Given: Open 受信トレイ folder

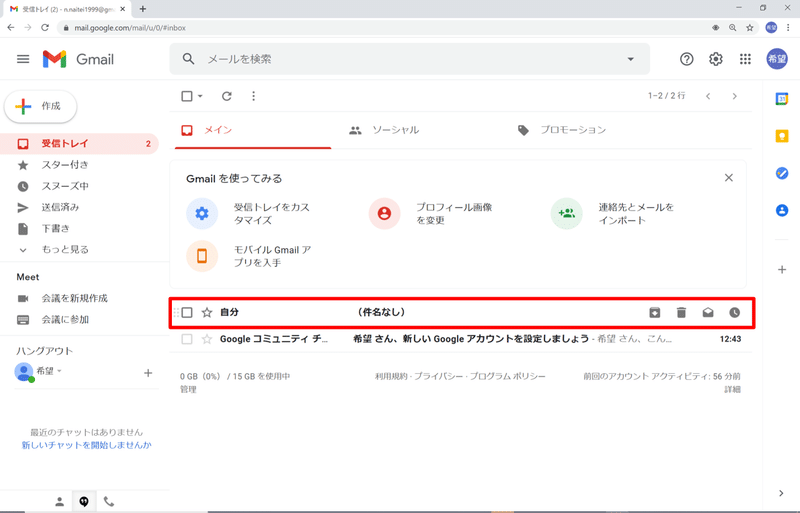Looking at the screenshot, I should click(x=79, y=144).
